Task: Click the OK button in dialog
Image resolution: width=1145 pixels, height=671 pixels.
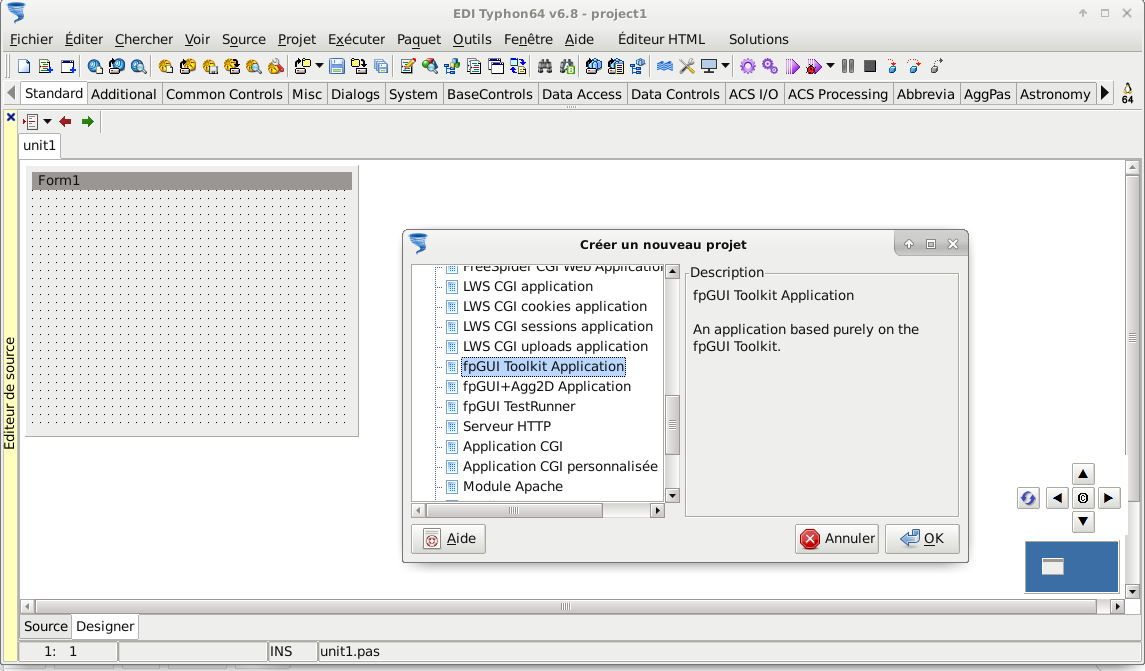Action: click(922, 539)
